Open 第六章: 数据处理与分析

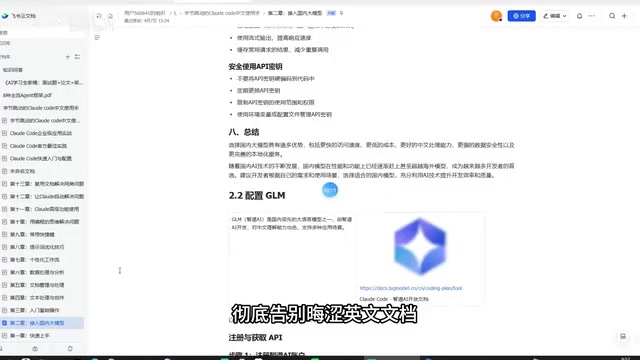point(37,272)
